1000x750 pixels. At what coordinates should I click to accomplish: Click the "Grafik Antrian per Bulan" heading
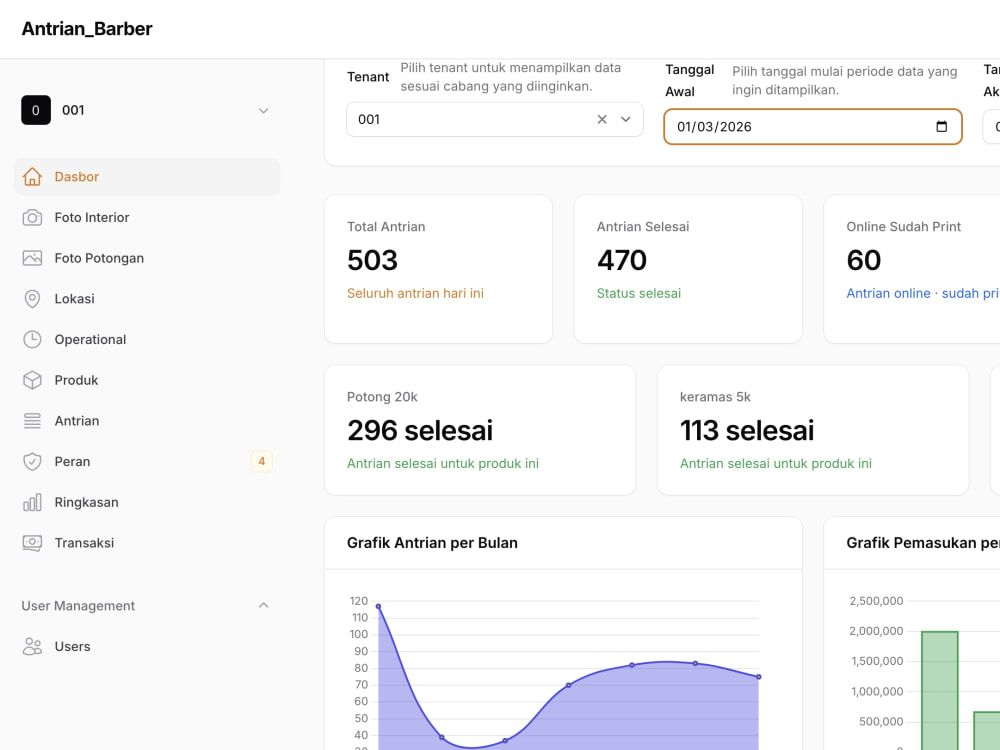pos(432,543)
